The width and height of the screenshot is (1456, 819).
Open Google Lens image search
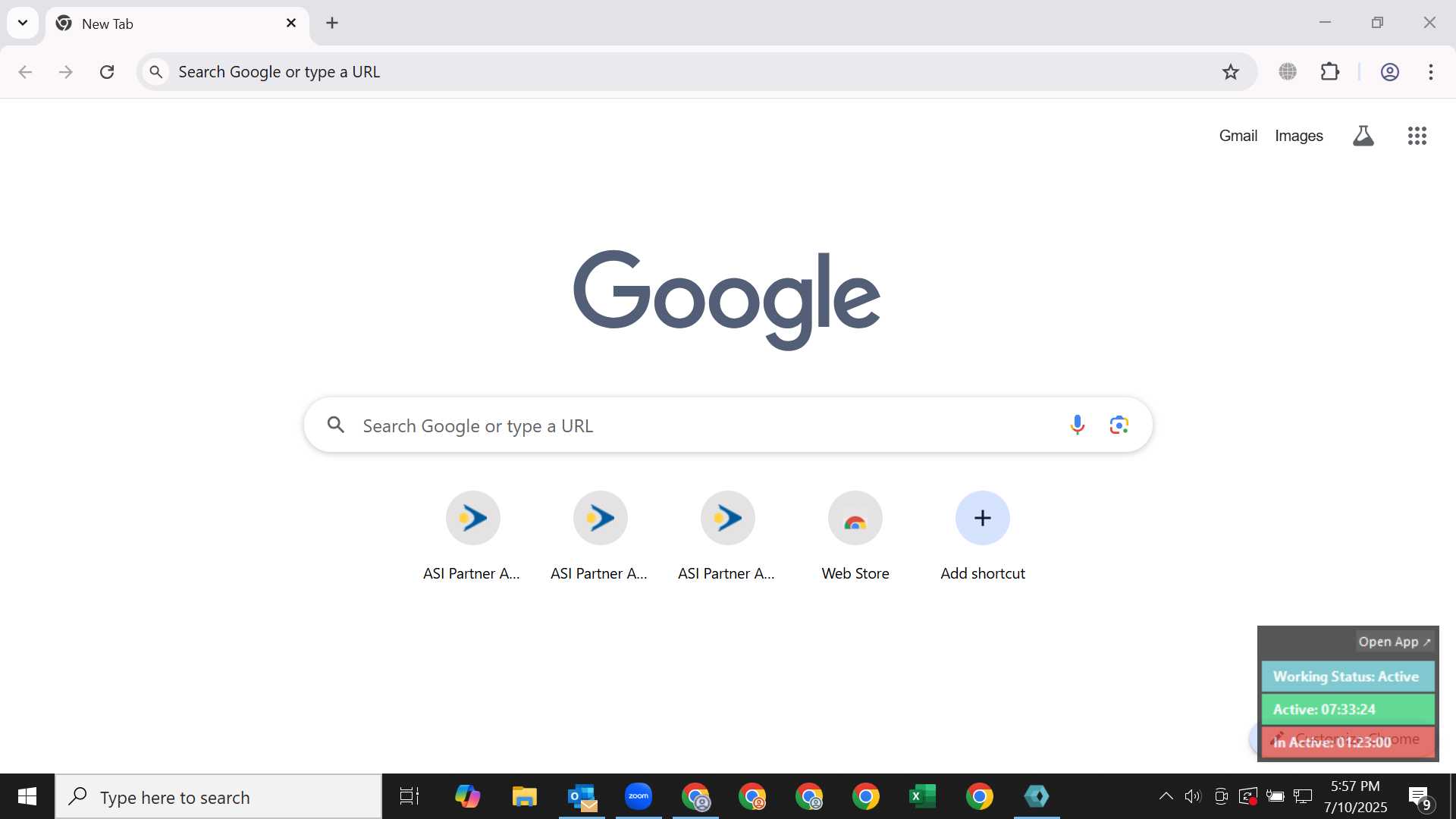[x=1119, y=425]
